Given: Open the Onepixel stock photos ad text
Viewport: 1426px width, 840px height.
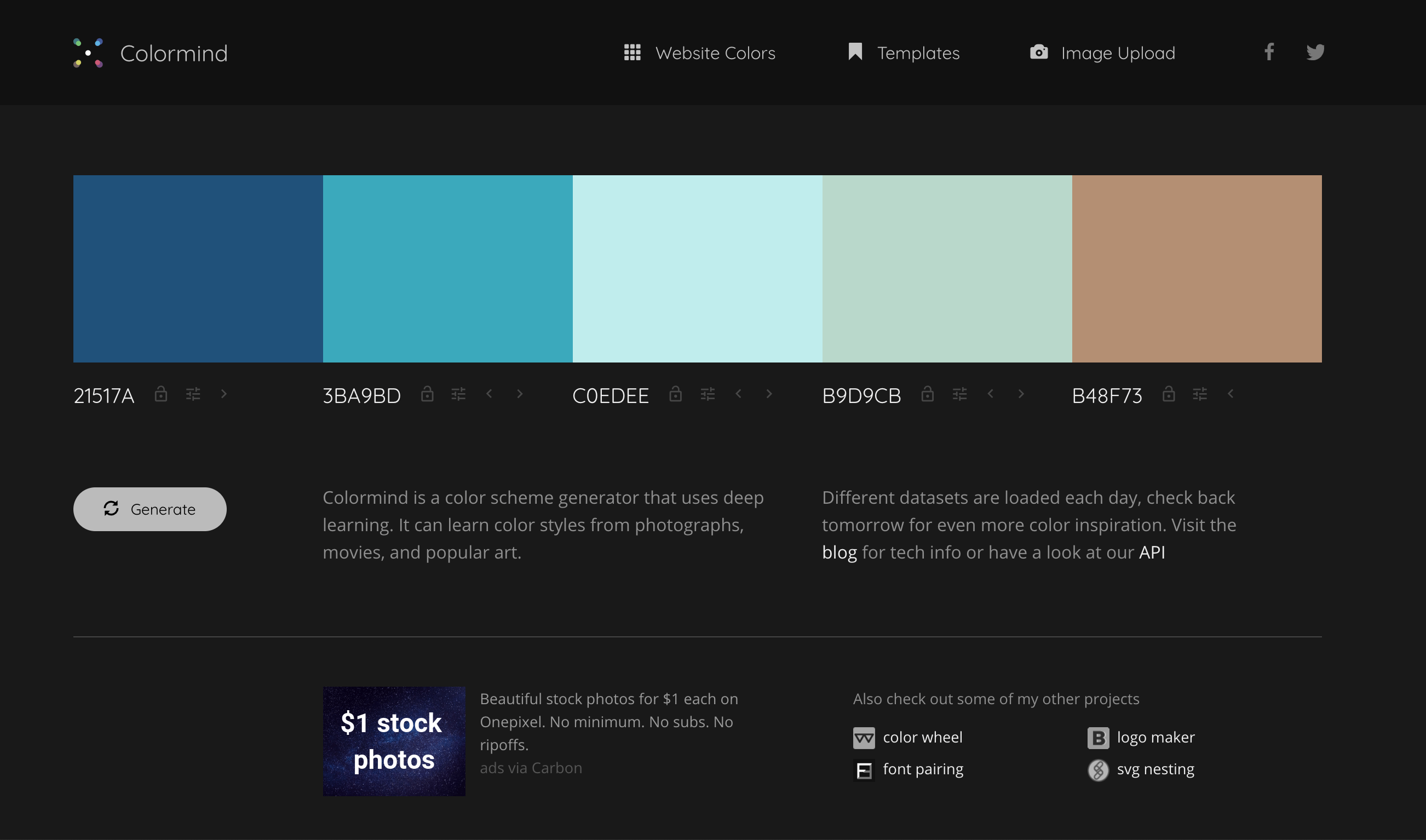Looking at the screenshot, I should click(x=609, y=722).
